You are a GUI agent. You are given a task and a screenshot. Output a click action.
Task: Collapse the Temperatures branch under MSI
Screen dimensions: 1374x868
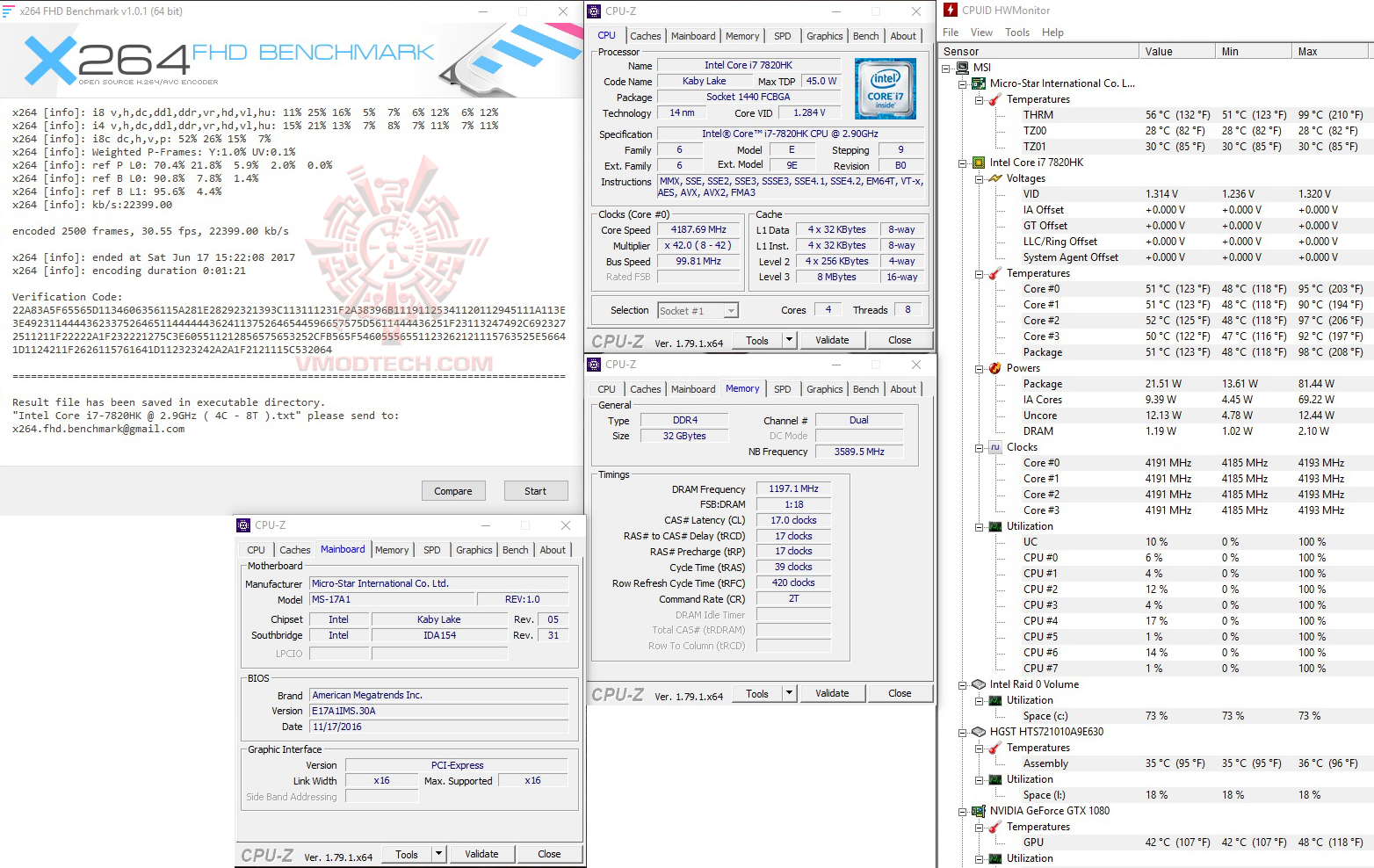979,98
